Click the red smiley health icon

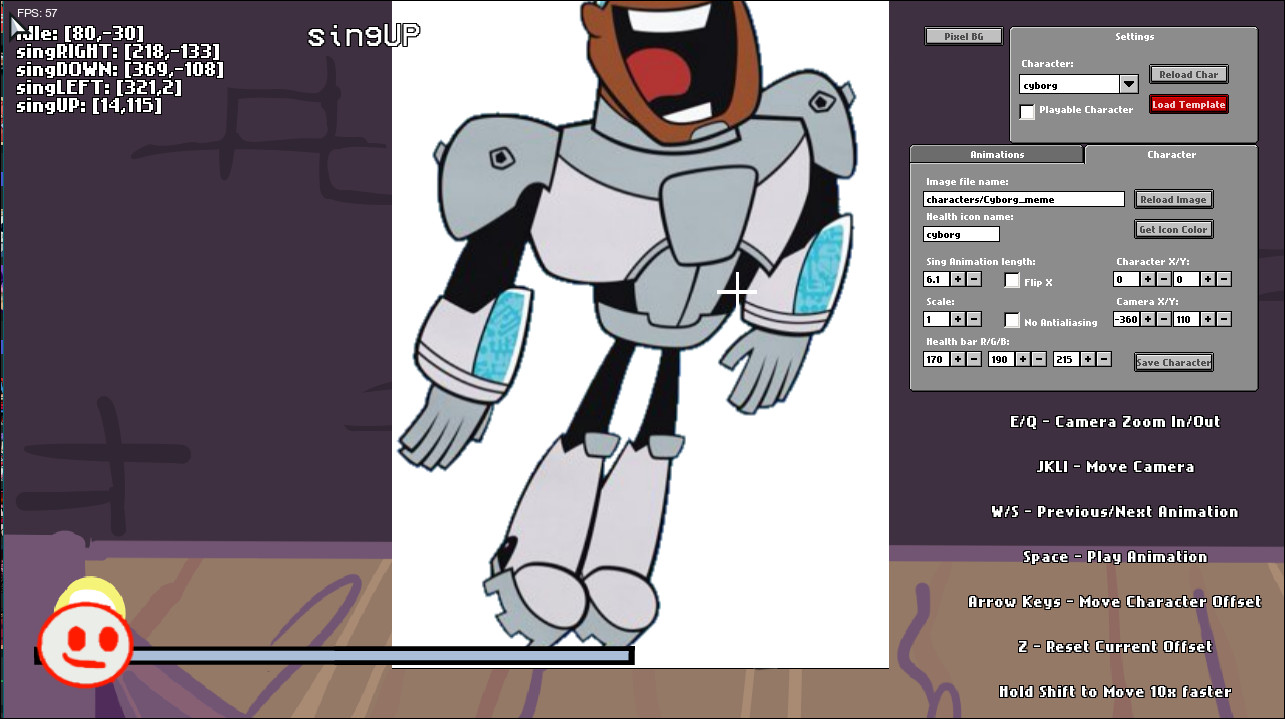pos(85,643)
